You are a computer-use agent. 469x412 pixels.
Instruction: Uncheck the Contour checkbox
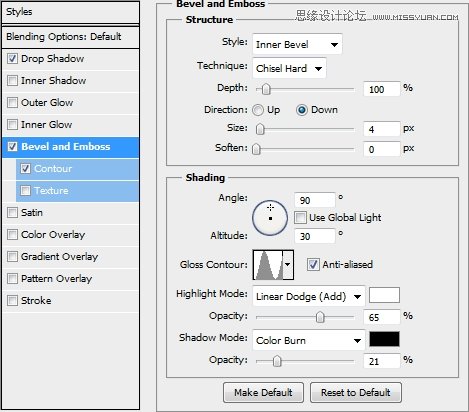pyautogui.click(x=26, y=169)
